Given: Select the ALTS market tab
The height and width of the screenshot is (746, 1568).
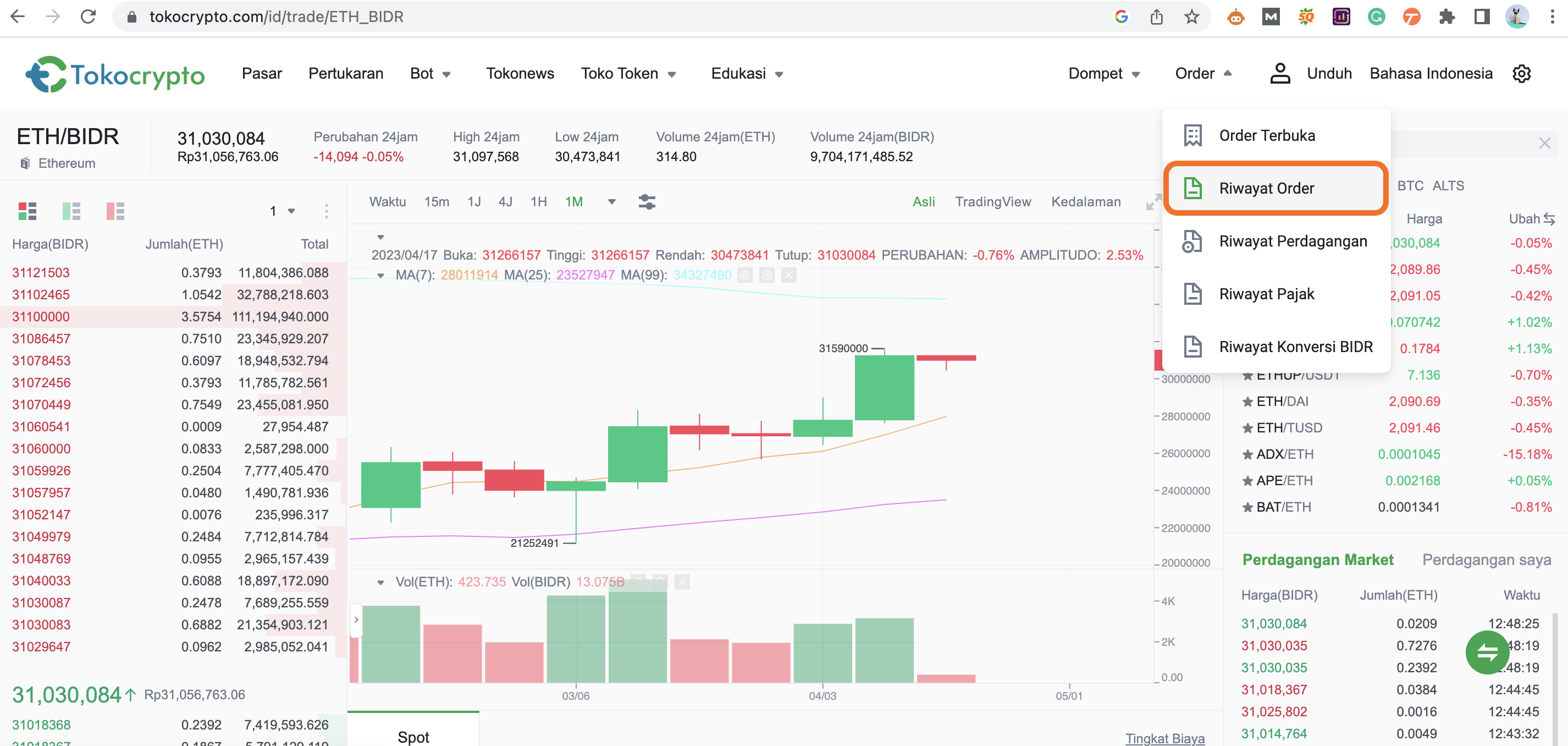Looking at the screenshot, I should (1448, 186).
